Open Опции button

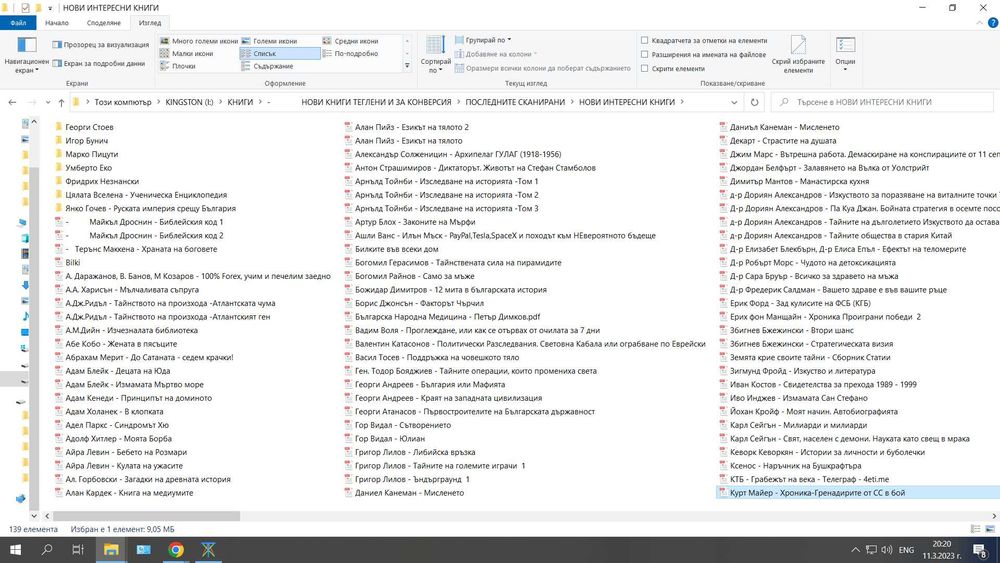point(845,54)
